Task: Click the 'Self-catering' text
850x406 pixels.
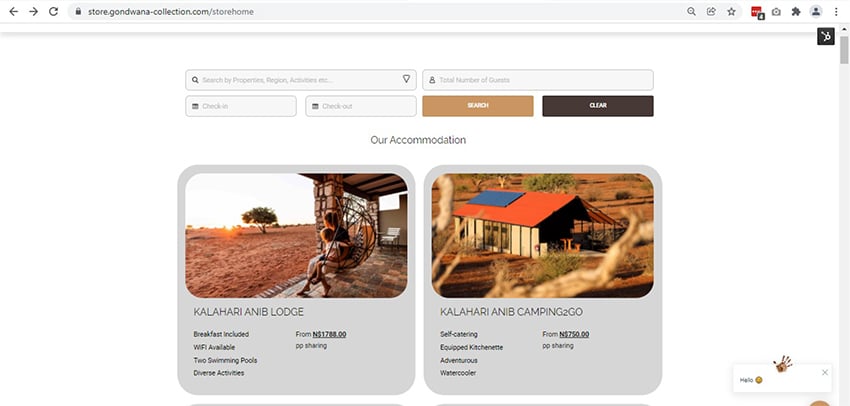Action: point(459,334)
